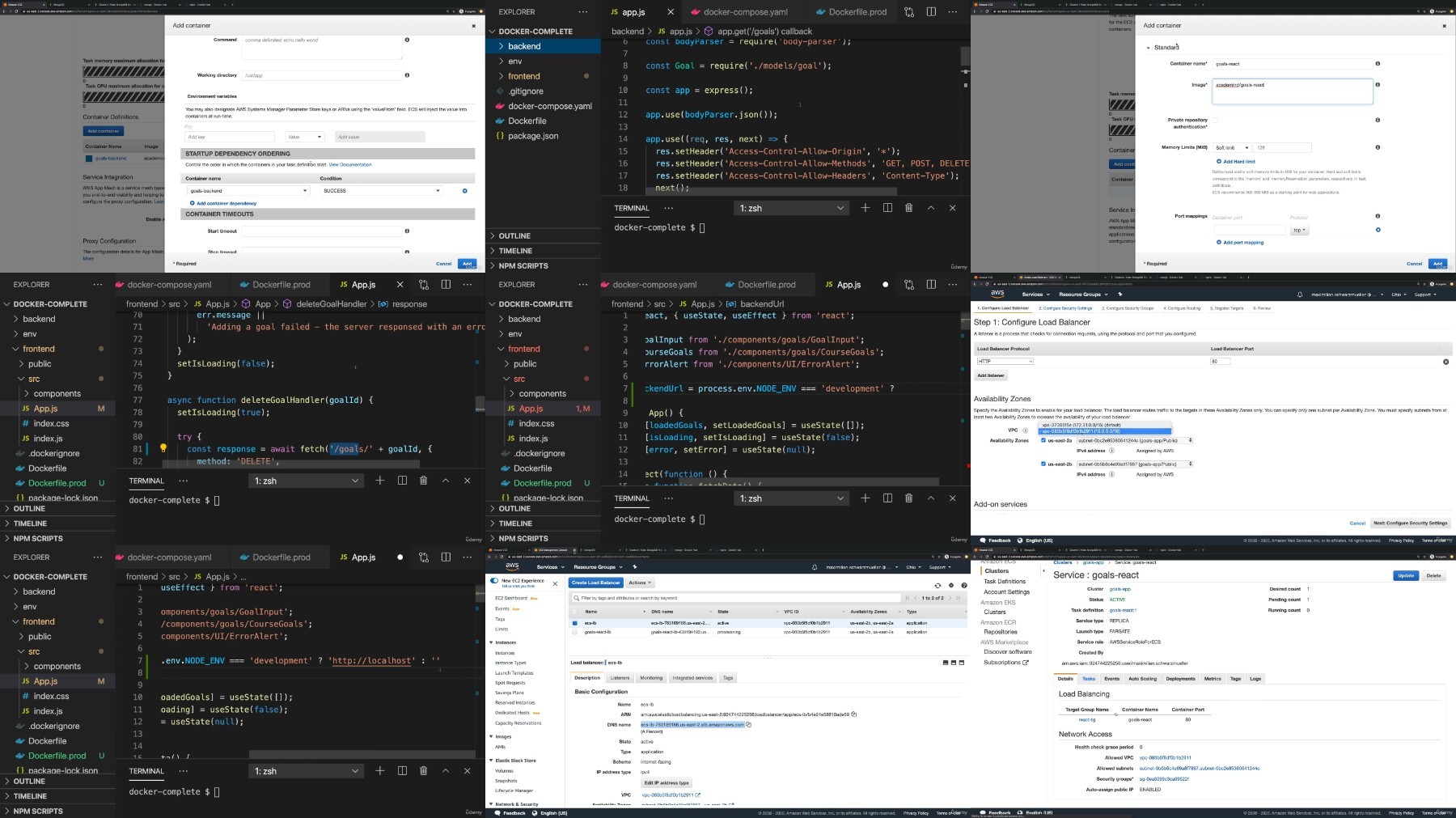
Task: Open the Condition SUCCESS dropdown
Action: [381, 191]
